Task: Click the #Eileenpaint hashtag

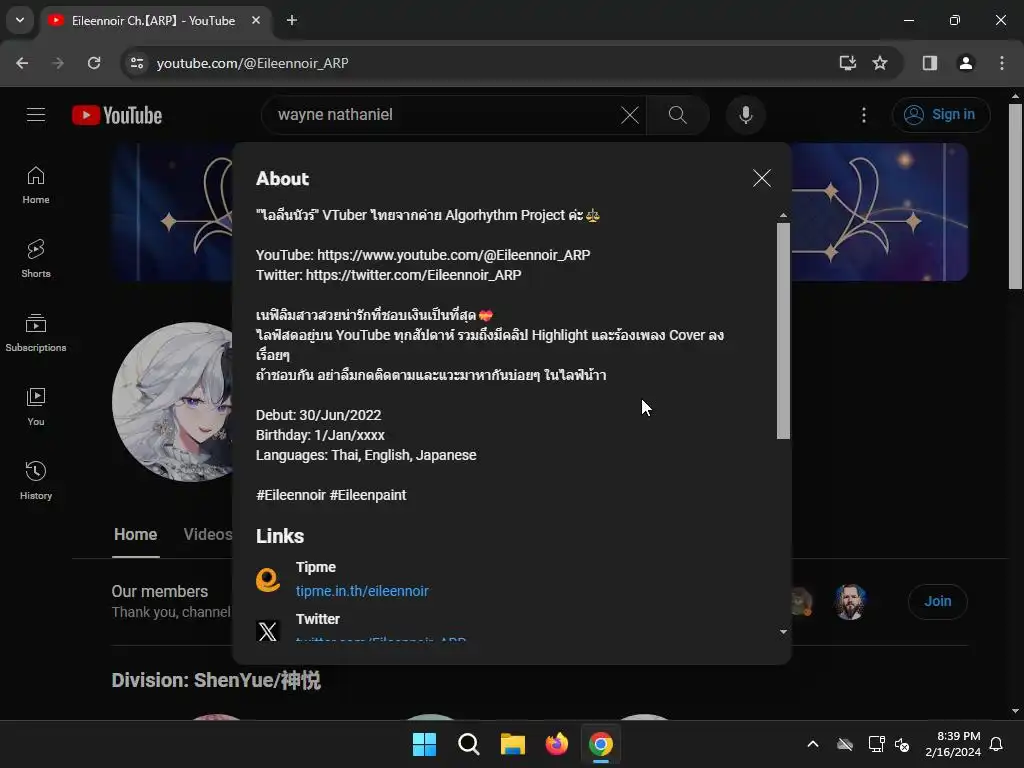Action: click(368, 495)
